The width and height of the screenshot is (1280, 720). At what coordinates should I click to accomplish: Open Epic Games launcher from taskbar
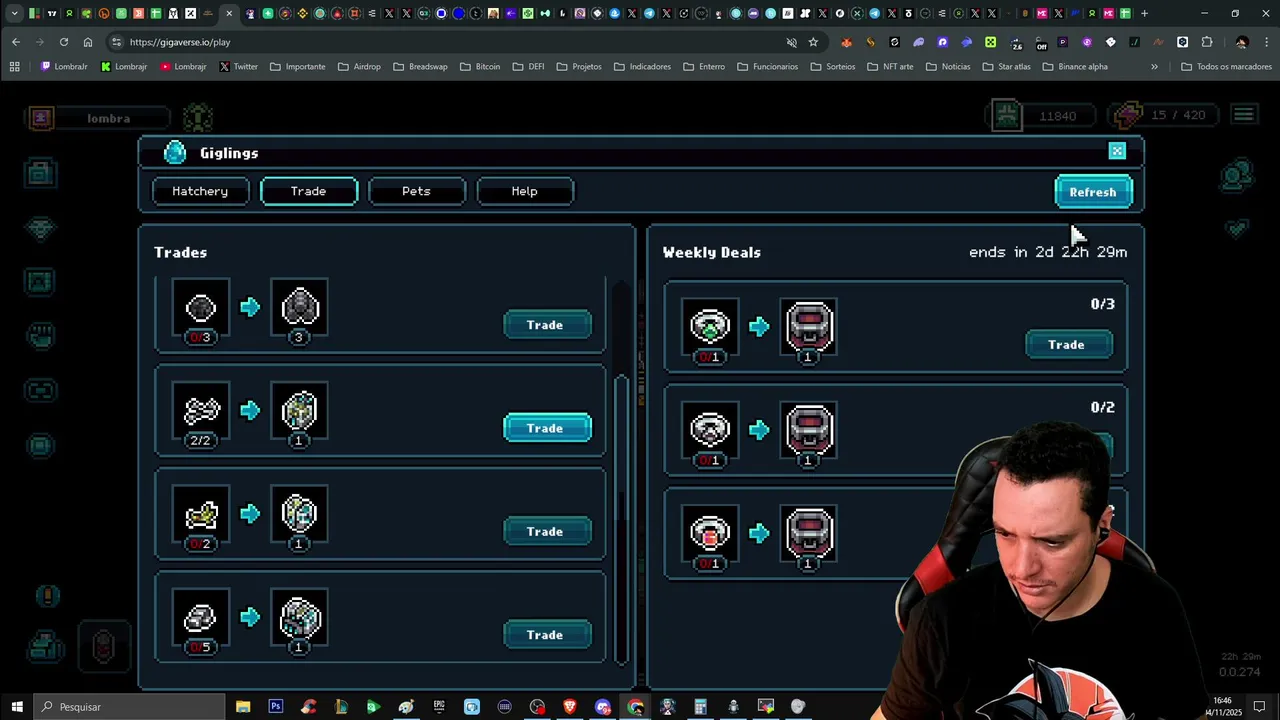pos(439,707)
